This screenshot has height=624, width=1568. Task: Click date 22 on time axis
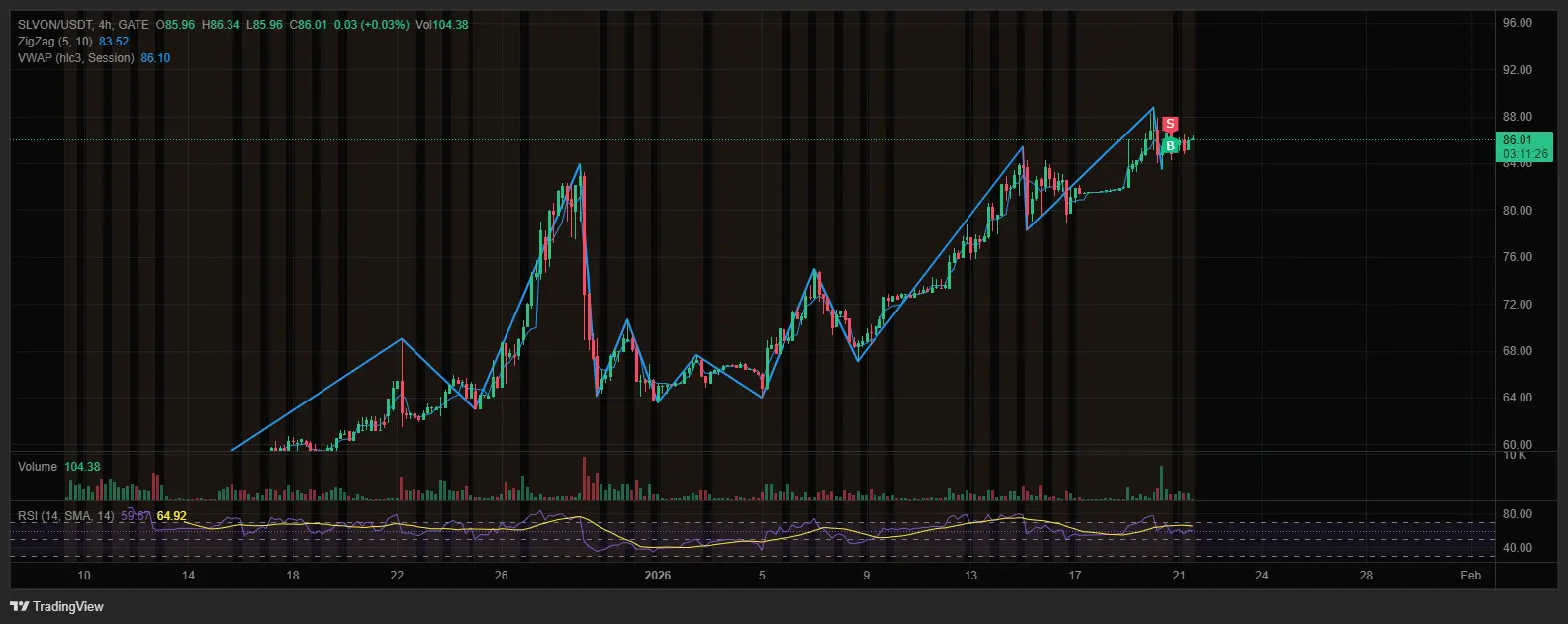397,576
